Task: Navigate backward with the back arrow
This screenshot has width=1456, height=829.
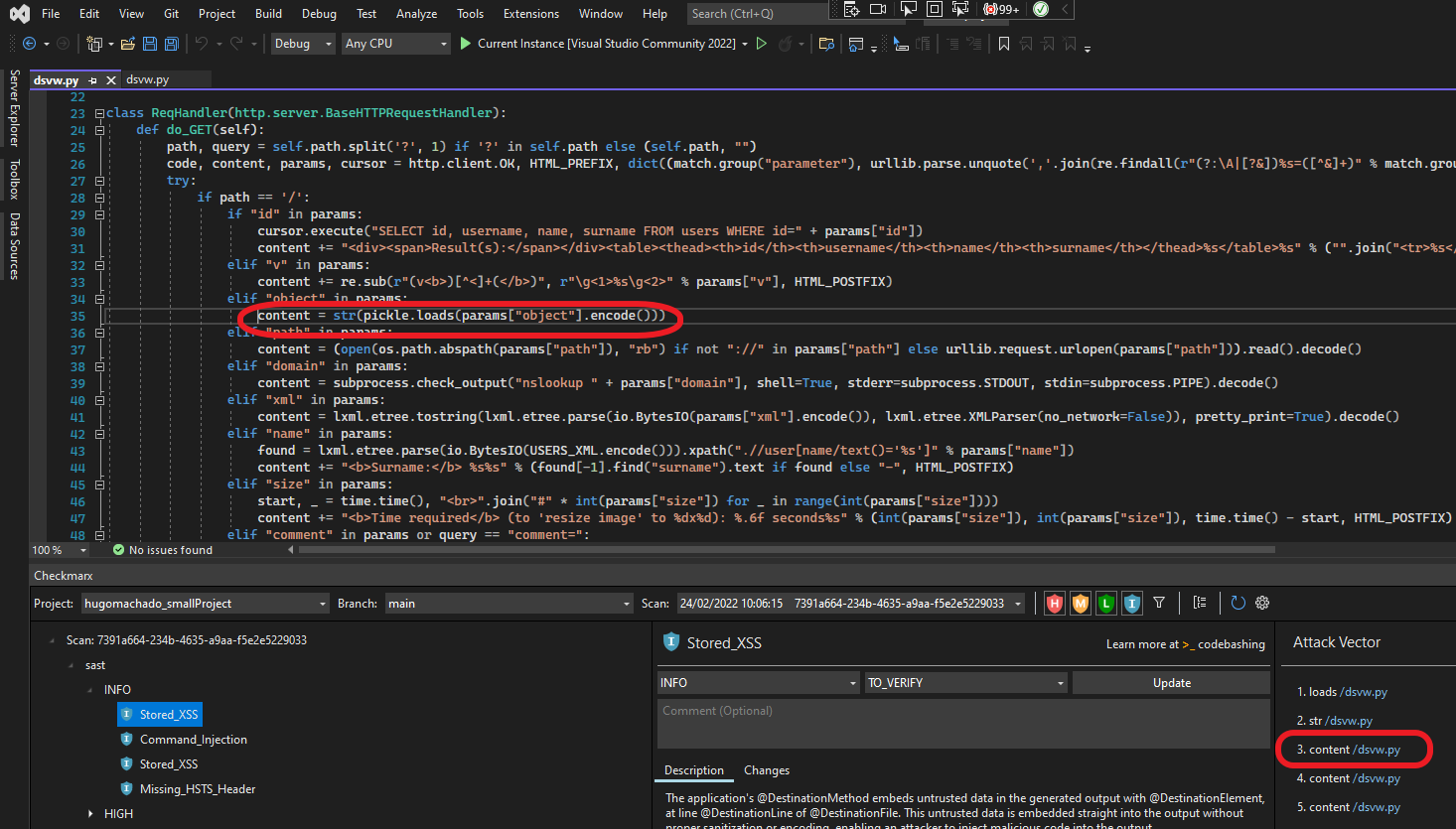Action: [x=29, y=44]
